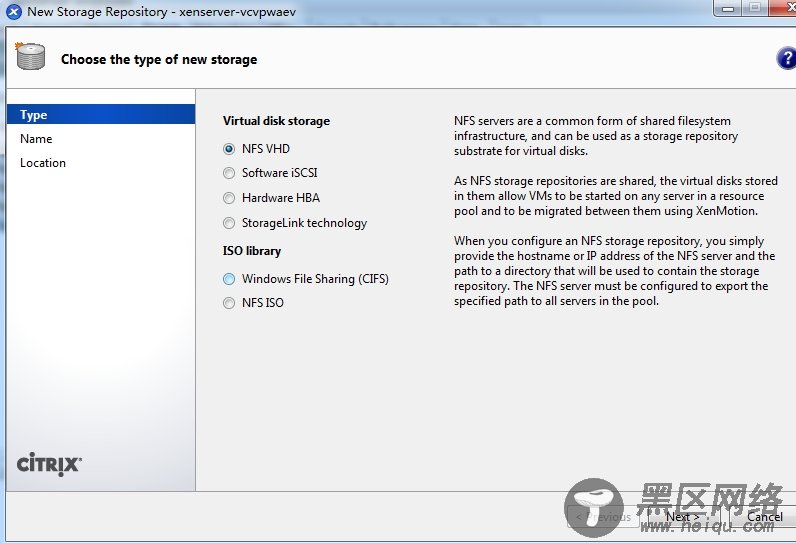
Task: Click the Virtual disk storage heading
Action: (276, 121)
